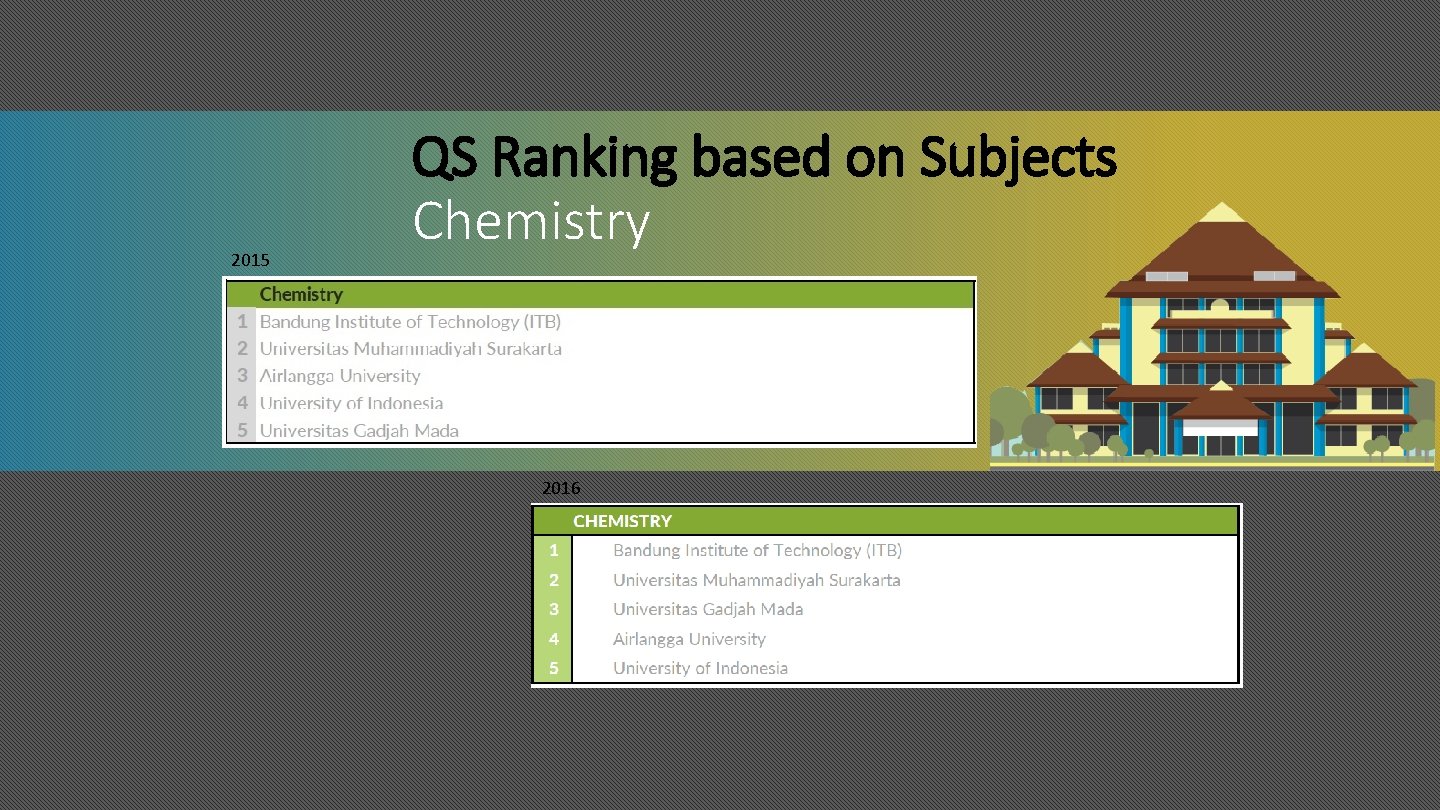Select "University of Indonesia" in the 2015 table

point(351,403)
